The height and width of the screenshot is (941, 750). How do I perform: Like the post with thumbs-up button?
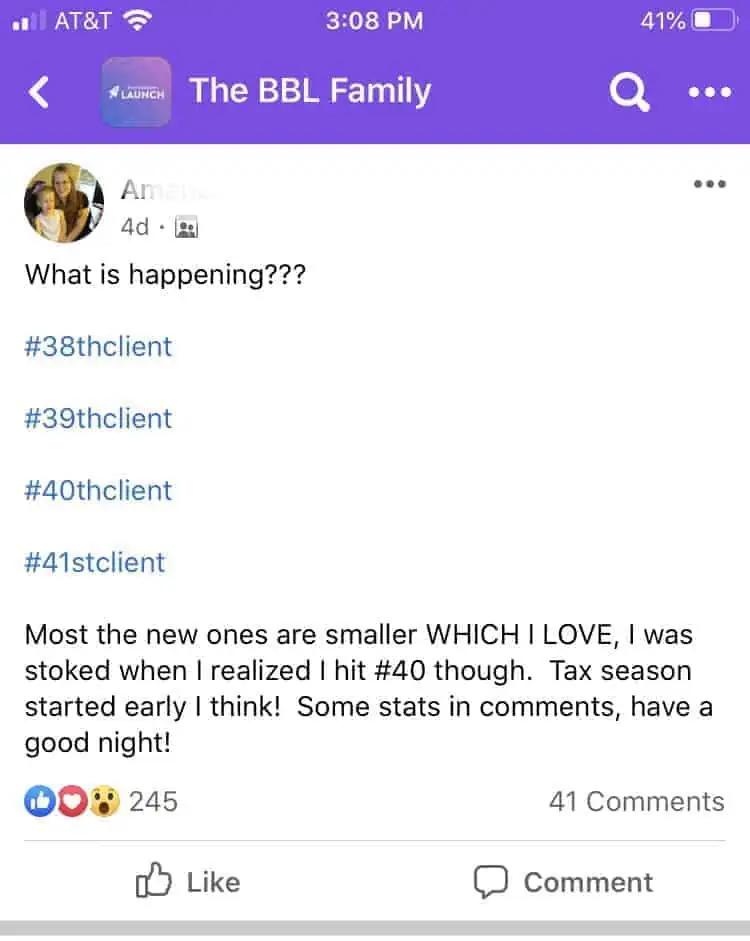click(x=188, y=882)
